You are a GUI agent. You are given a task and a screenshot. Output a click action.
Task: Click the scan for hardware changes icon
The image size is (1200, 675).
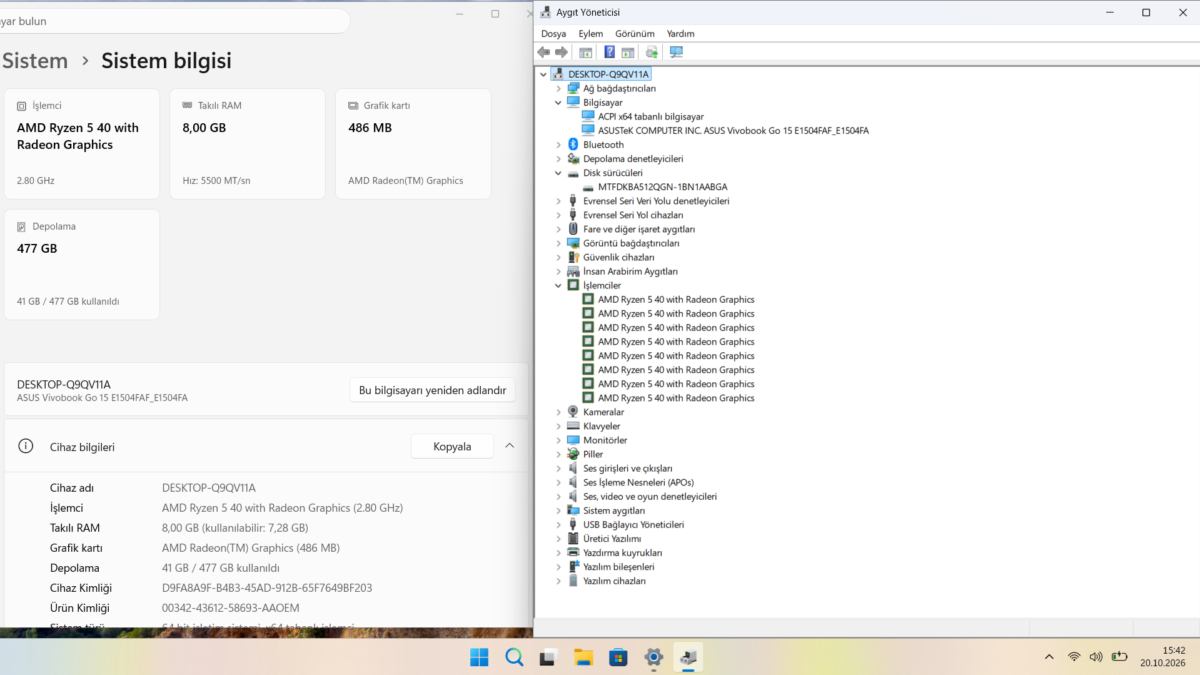click(676, 52)
